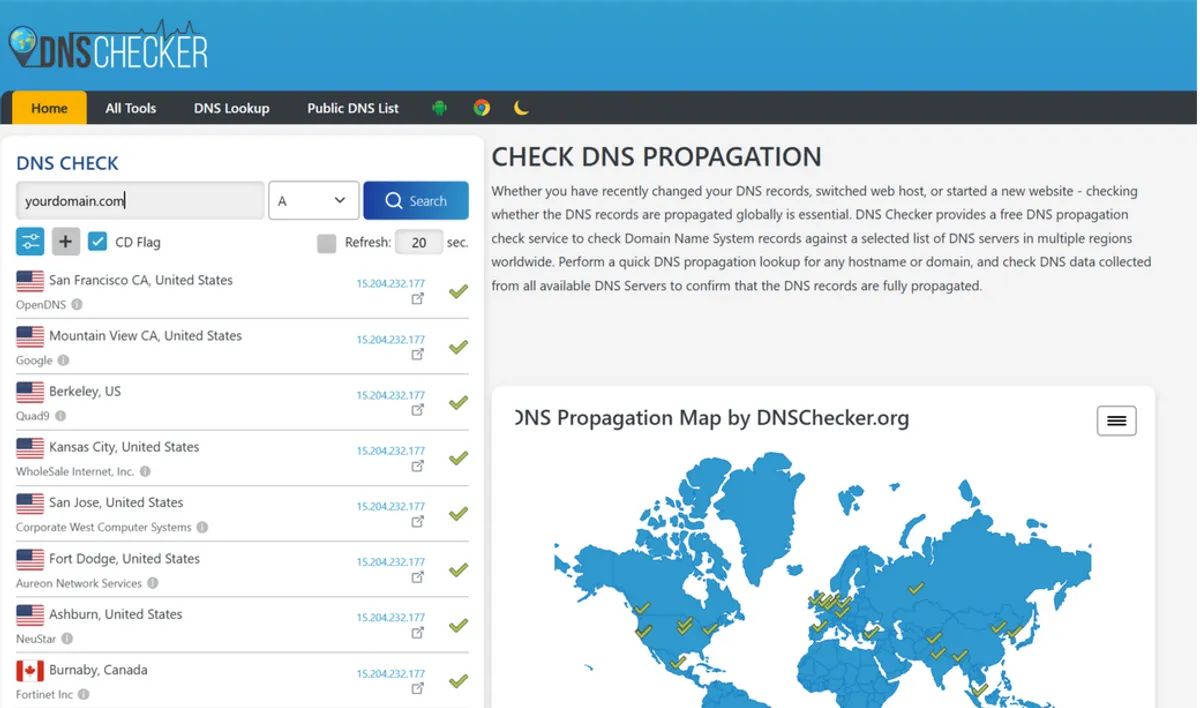Click the plus add-server button

tap(65, 241)
